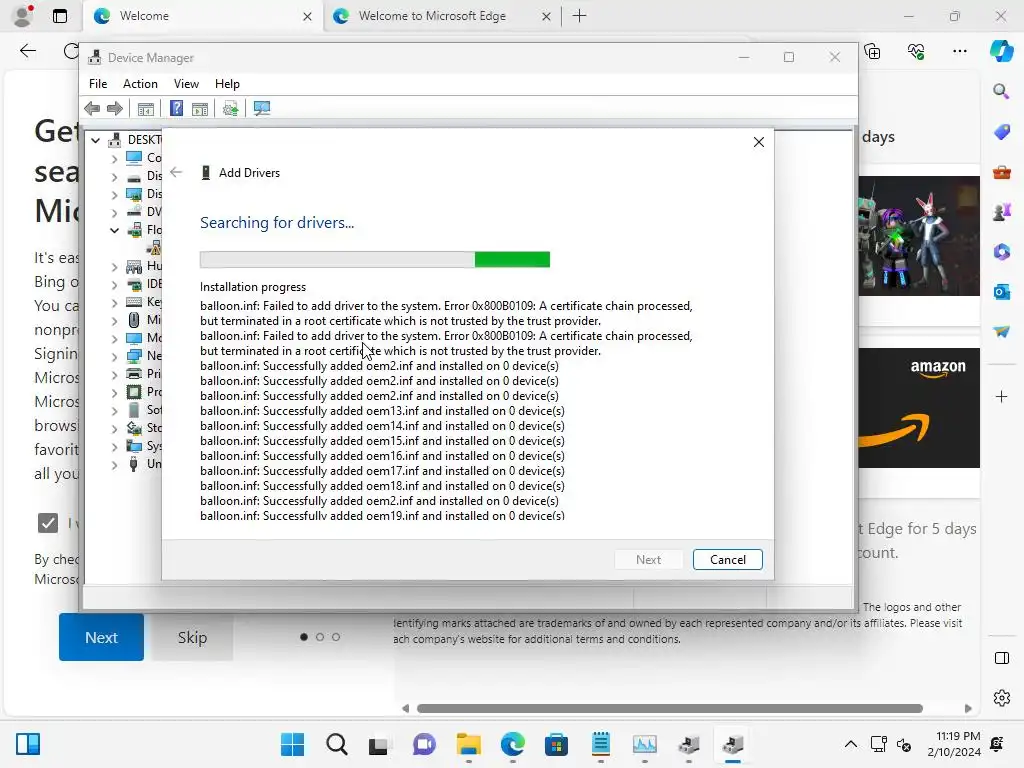
Task: Click the blue Next button on Edge page
Action: tap(101, 637)
